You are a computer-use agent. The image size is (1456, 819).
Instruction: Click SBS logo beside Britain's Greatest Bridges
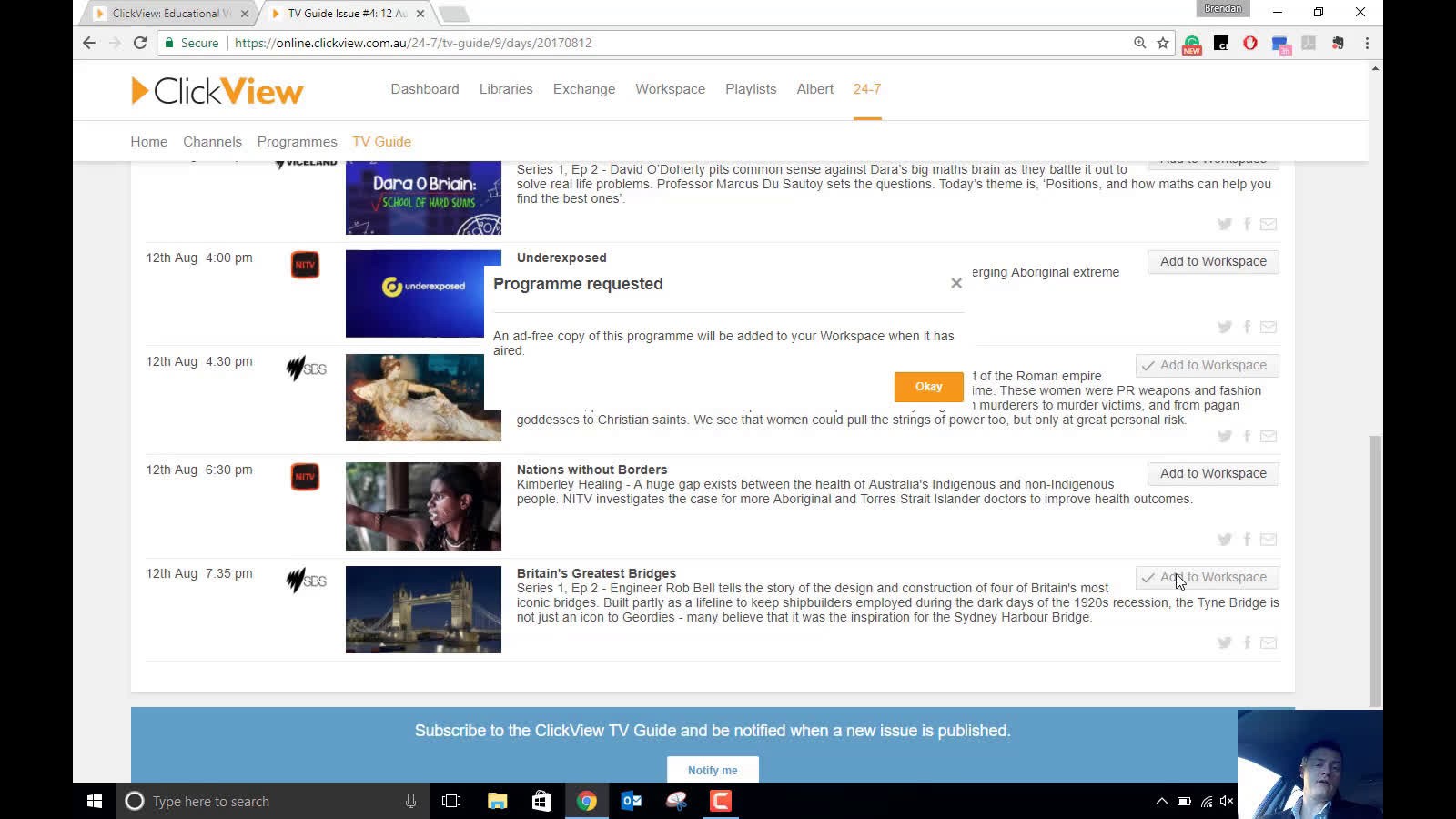click(306, 581)
